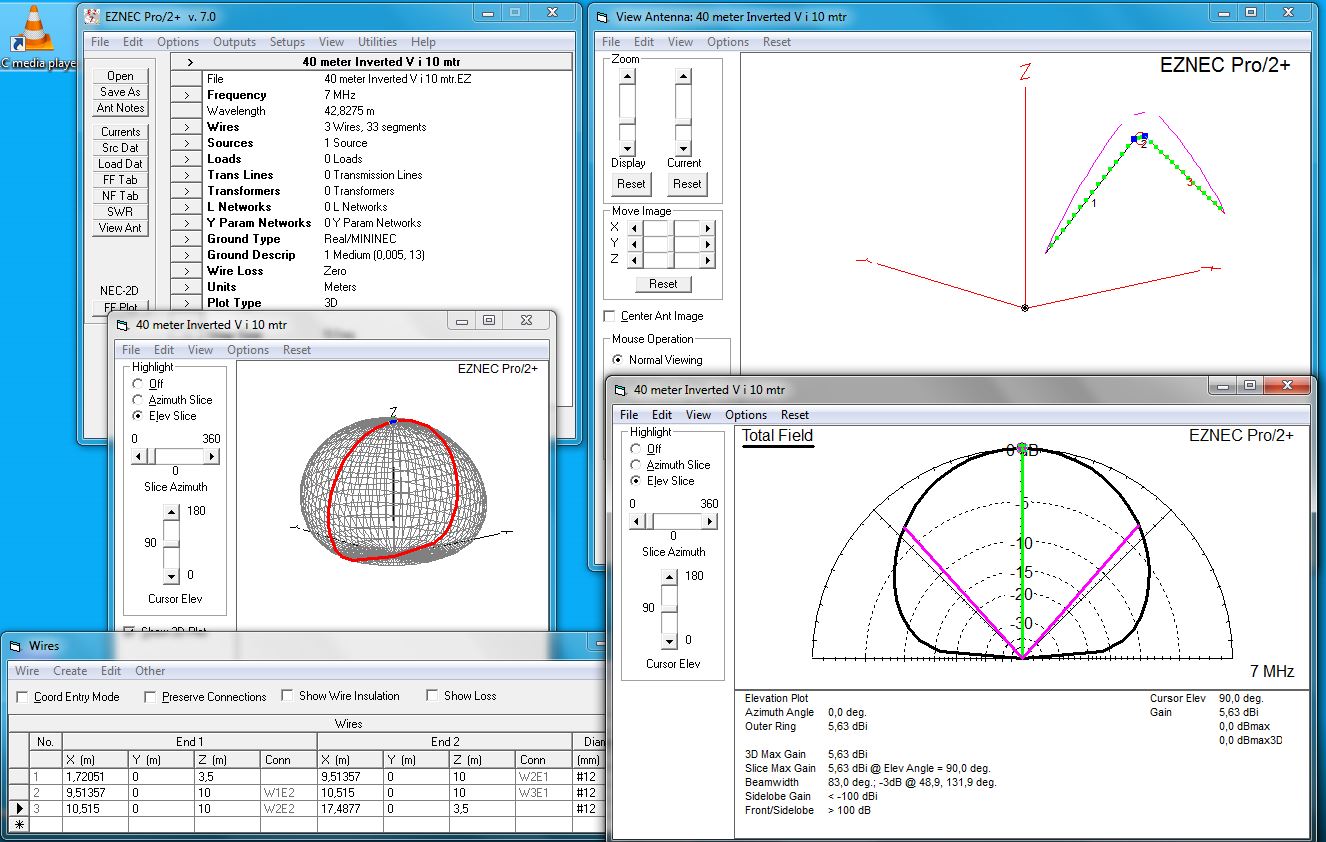
Task: Select Azimuth Slice radio in 2D plot window
Action: click(x=636, y=465)
